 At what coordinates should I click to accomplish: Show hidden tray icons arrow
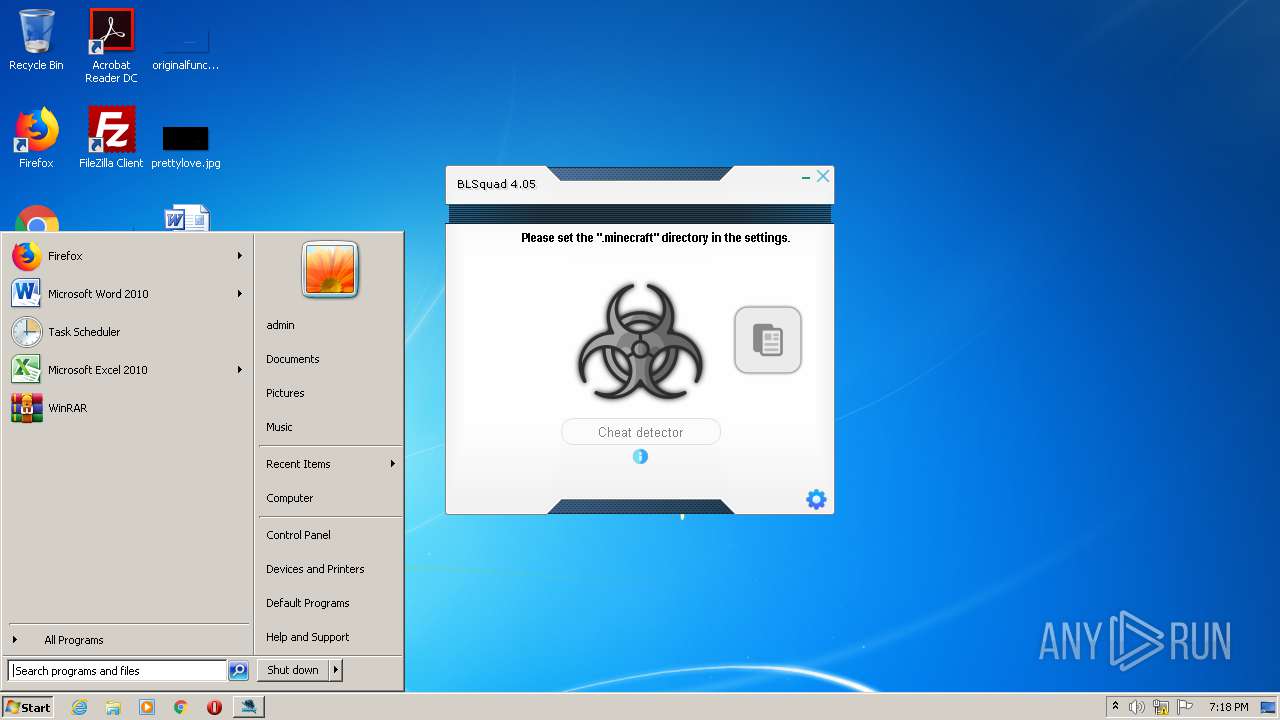[1115, 707]
